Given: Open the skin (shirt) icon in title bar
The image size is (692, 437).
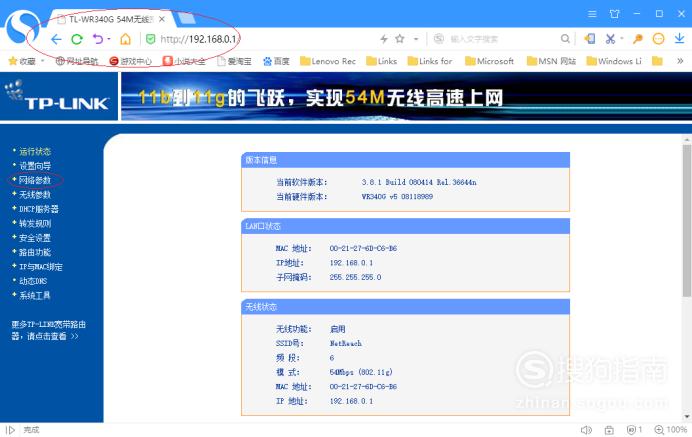Looking at the screenshot, I should 614,14.
